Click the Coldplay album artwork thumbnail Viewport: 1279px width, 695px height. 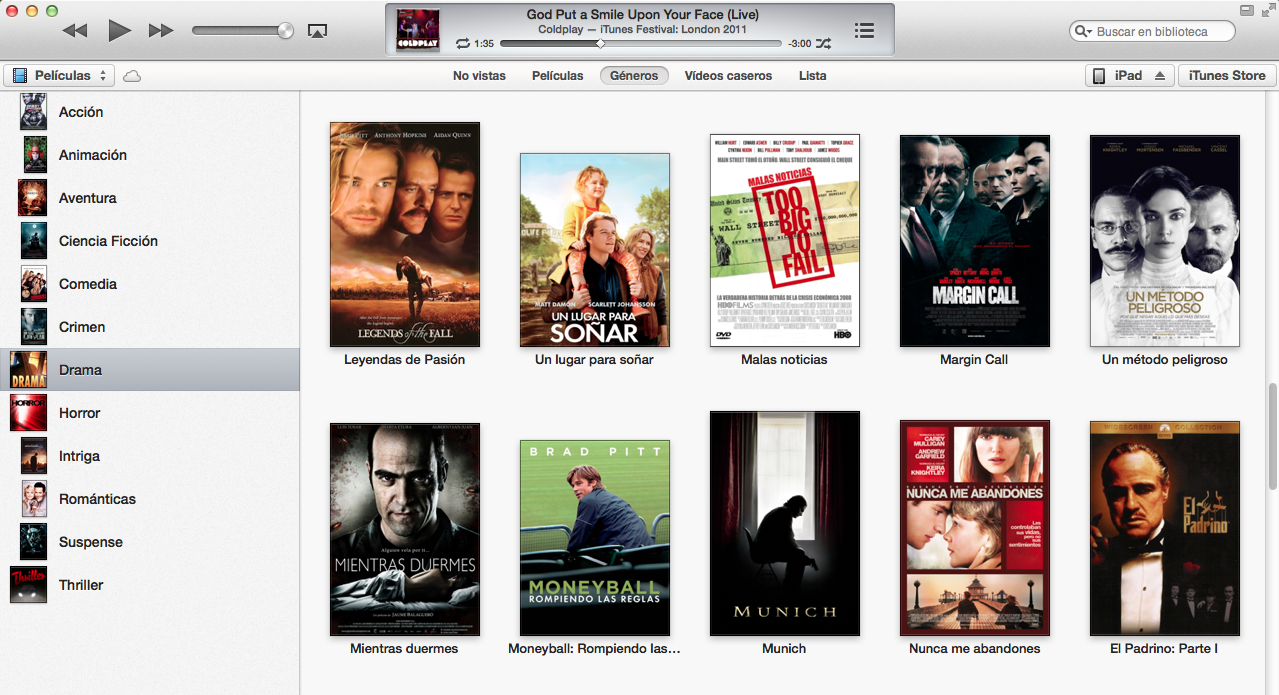(x=417, y=31)
